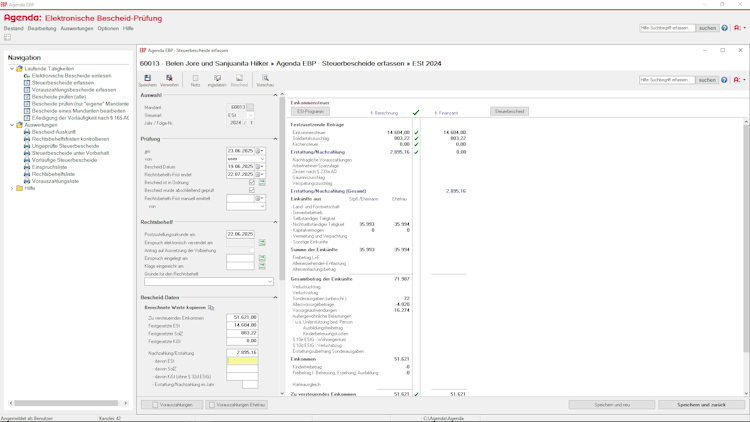Discard changes with the Verwerfen icon
750x422 pixels.
tap(169, 80)
